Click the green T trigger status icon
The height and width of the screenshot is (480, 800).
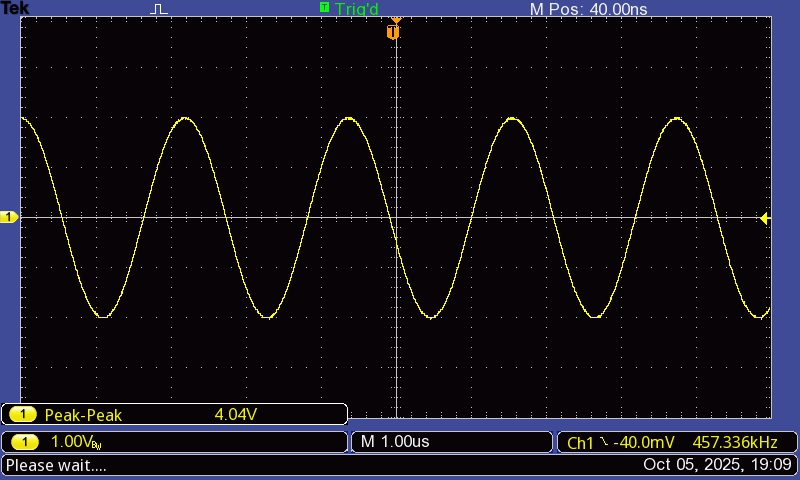pos(324,8)
